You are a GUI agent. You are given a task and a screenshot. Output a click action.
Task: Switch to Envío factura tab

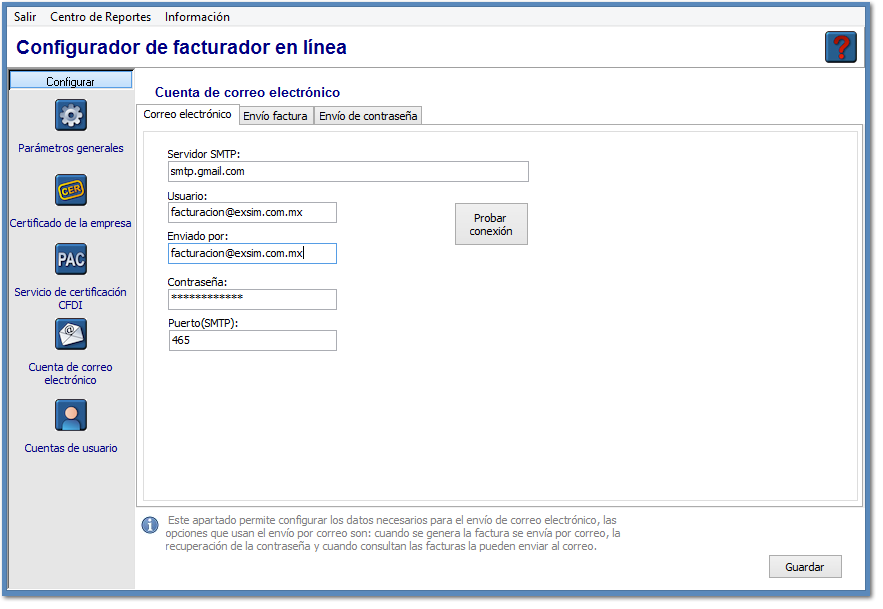click(x=278, y=117)
